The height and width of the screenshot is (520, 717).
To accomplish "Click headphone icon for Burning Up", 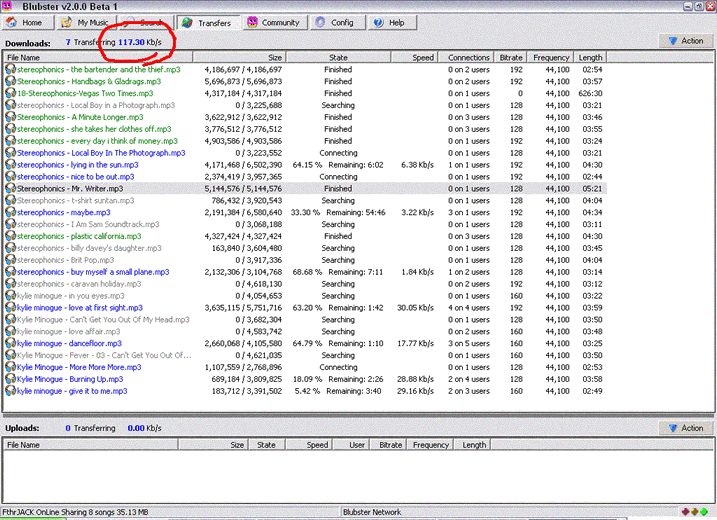I will coord(10,379).
